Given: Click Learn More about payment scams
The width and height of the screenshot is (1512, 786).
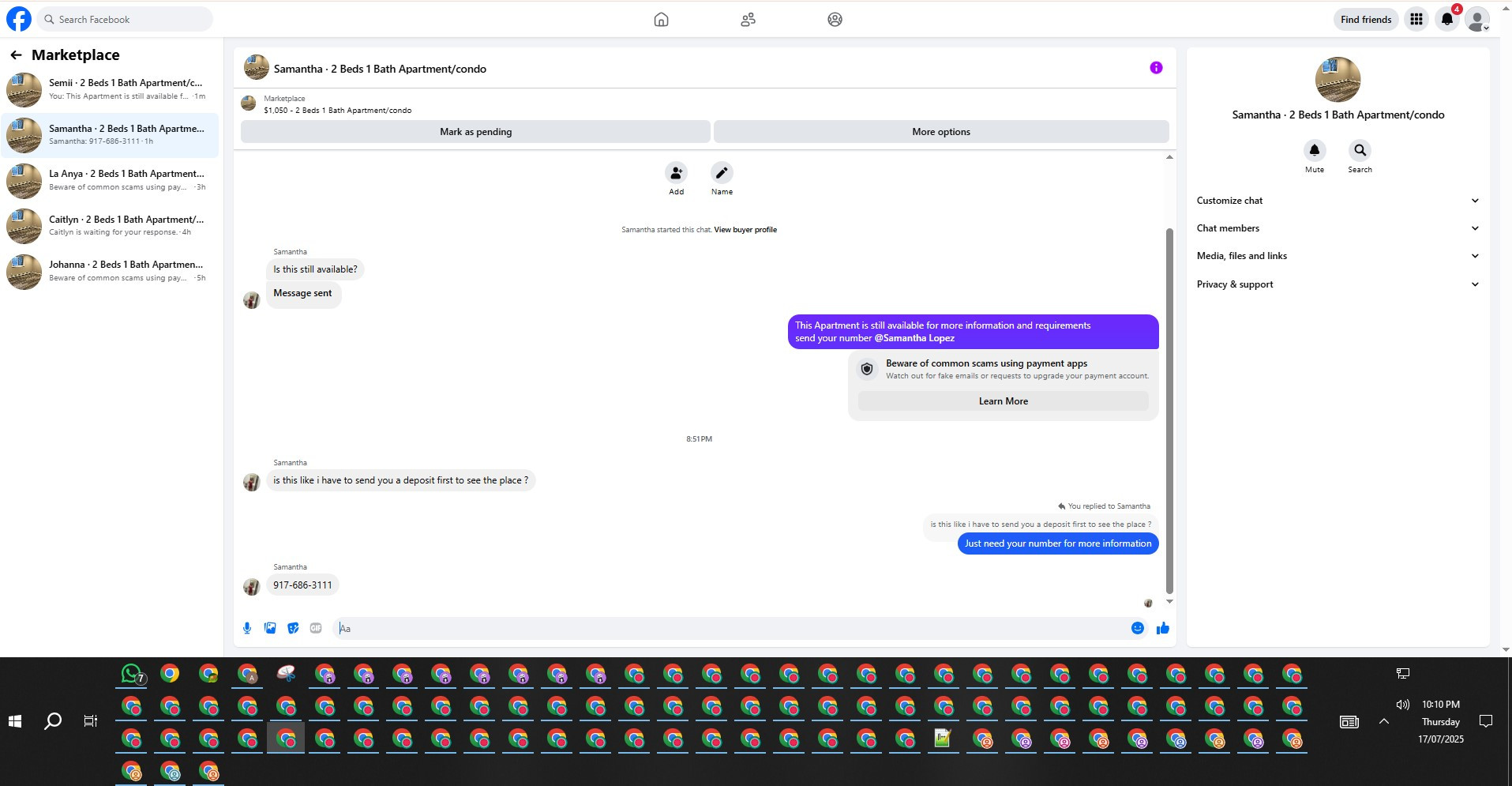Looking at the screenshot, I should point(1003,401).
